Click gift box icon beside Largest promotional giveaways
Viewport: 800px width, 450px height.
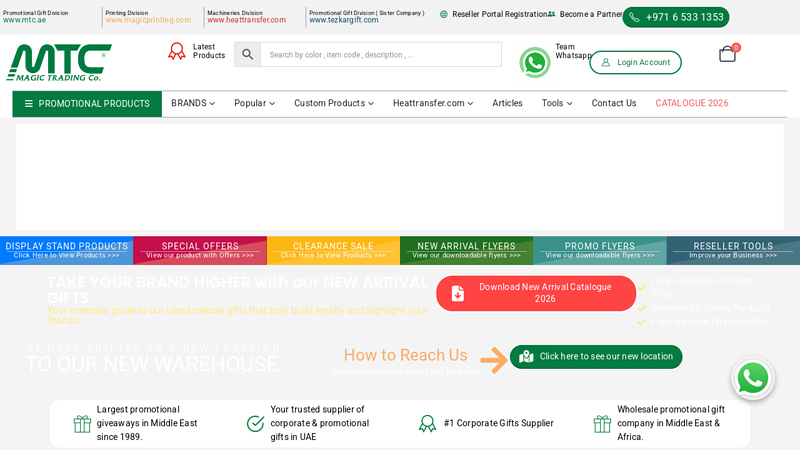[x=82, y=423]
